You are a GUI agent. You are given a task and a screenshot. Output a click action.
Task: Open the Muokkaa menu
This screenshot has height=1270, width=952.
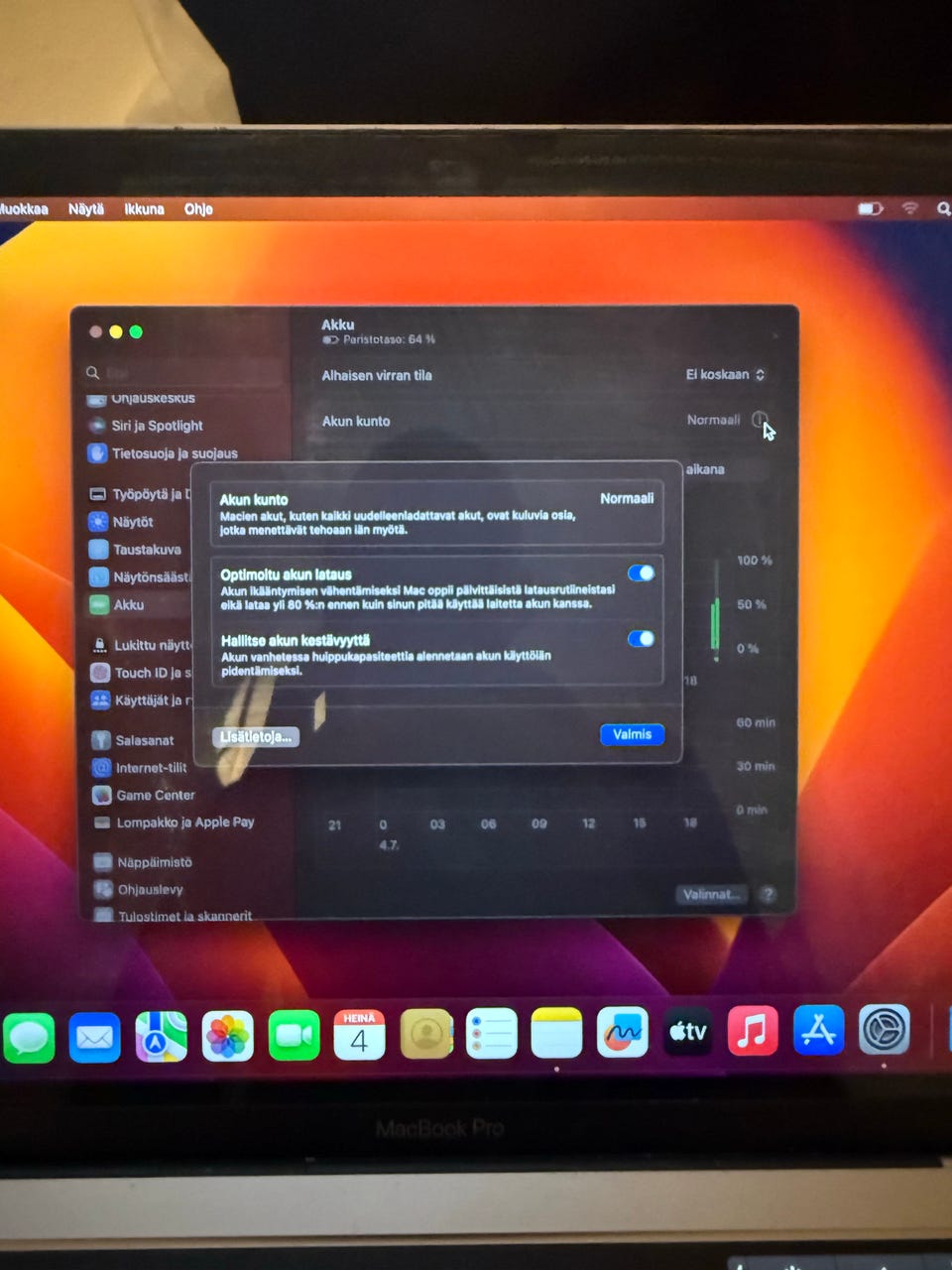(24, 208)
